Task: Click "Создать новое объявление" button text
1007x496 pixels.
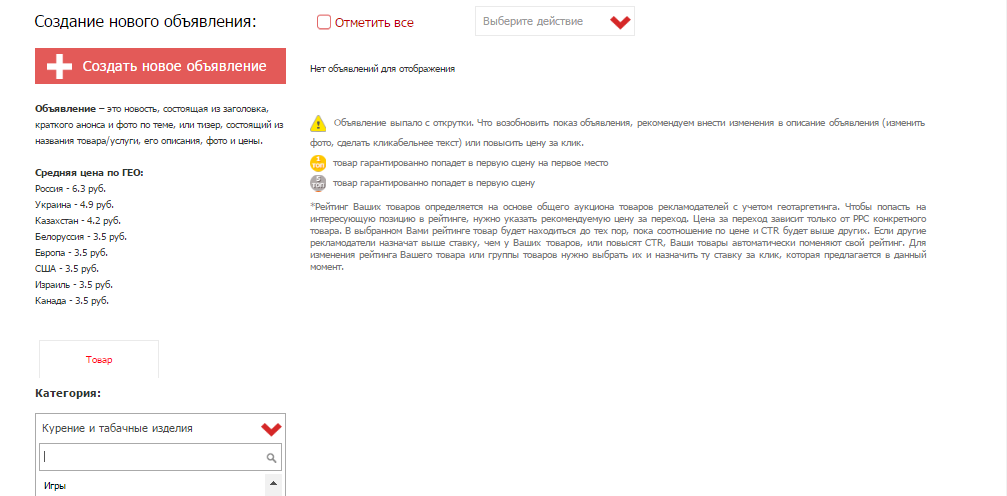Action: 174,66
